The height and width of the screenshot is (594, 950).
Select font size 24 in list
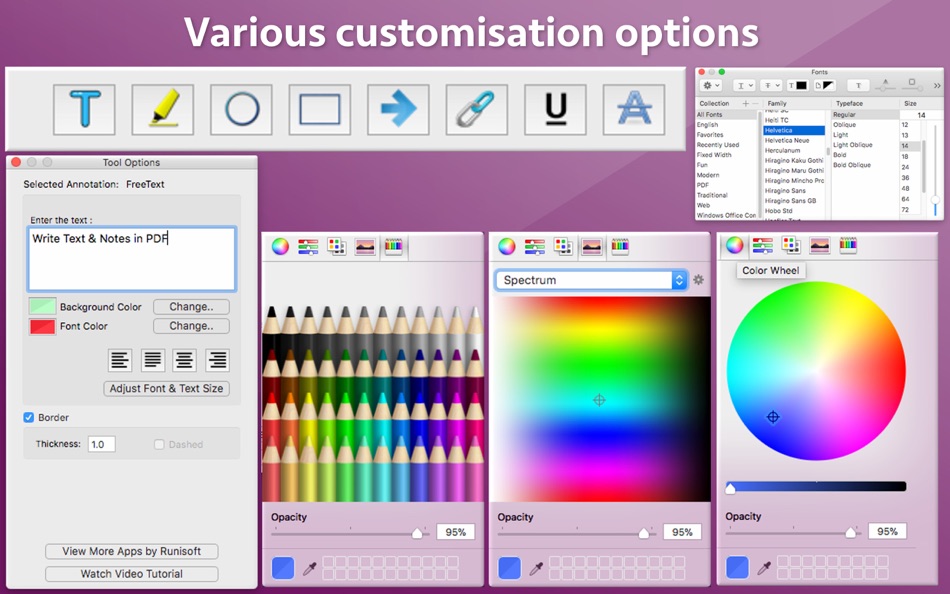tap(905, 167)
